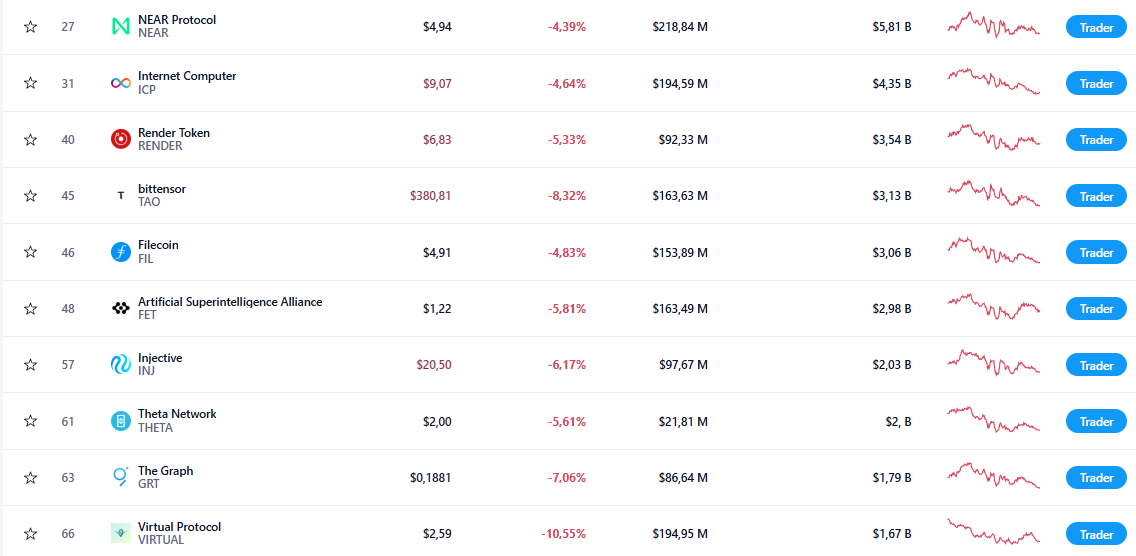View the Theta Network sparkline chart
1136x556 pixels.
click(994, 419)
